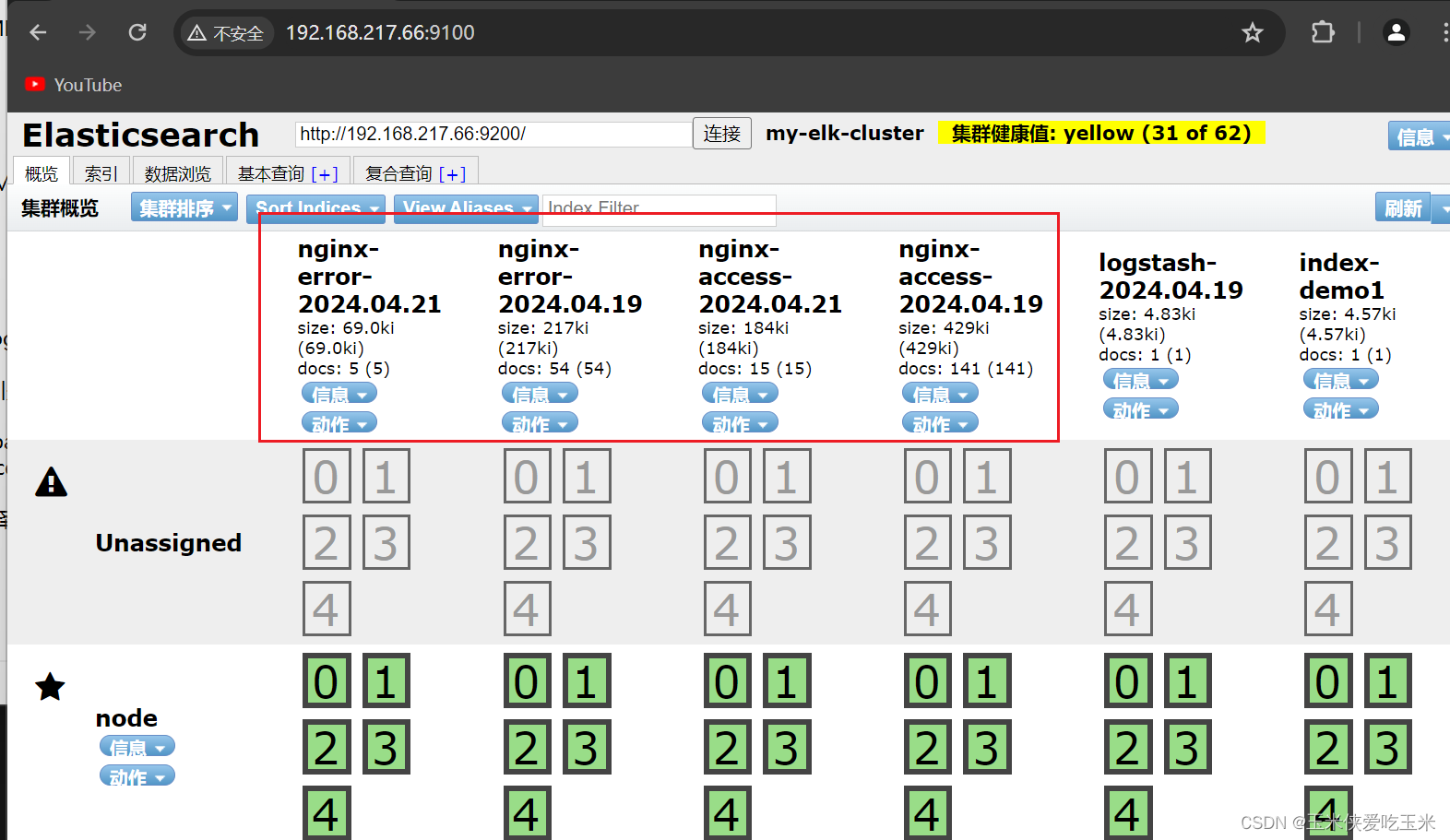1450x840 pixels.
Task: Open the browser extensions puzzle icon
Action: tap(1323, 33)
